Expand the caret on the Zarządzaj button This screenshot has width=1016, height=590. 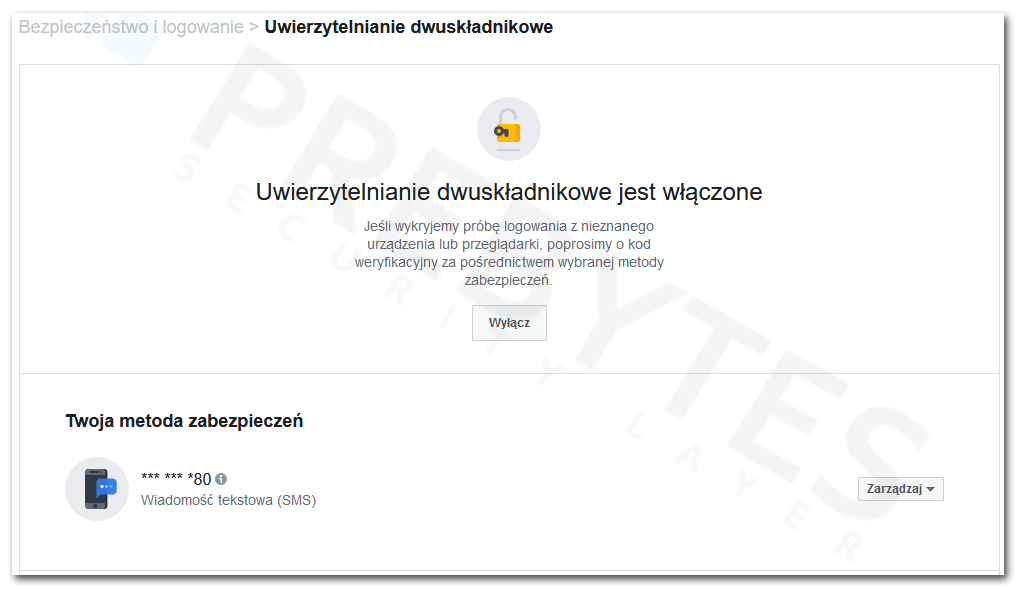click(933, 489)
